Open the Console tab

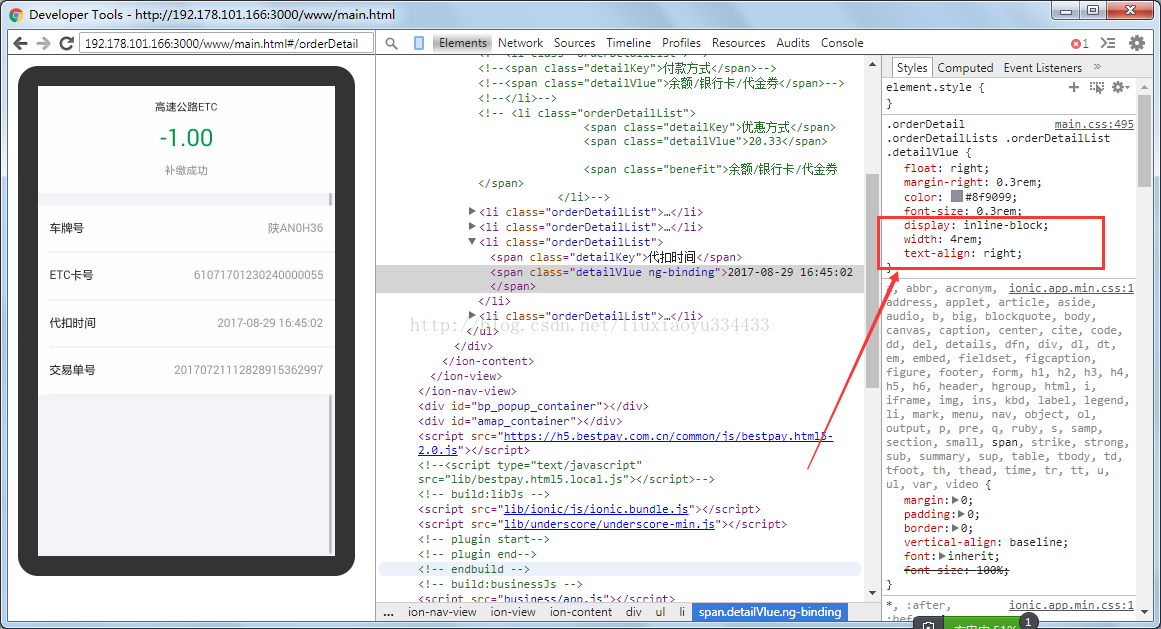click(842, 43)
